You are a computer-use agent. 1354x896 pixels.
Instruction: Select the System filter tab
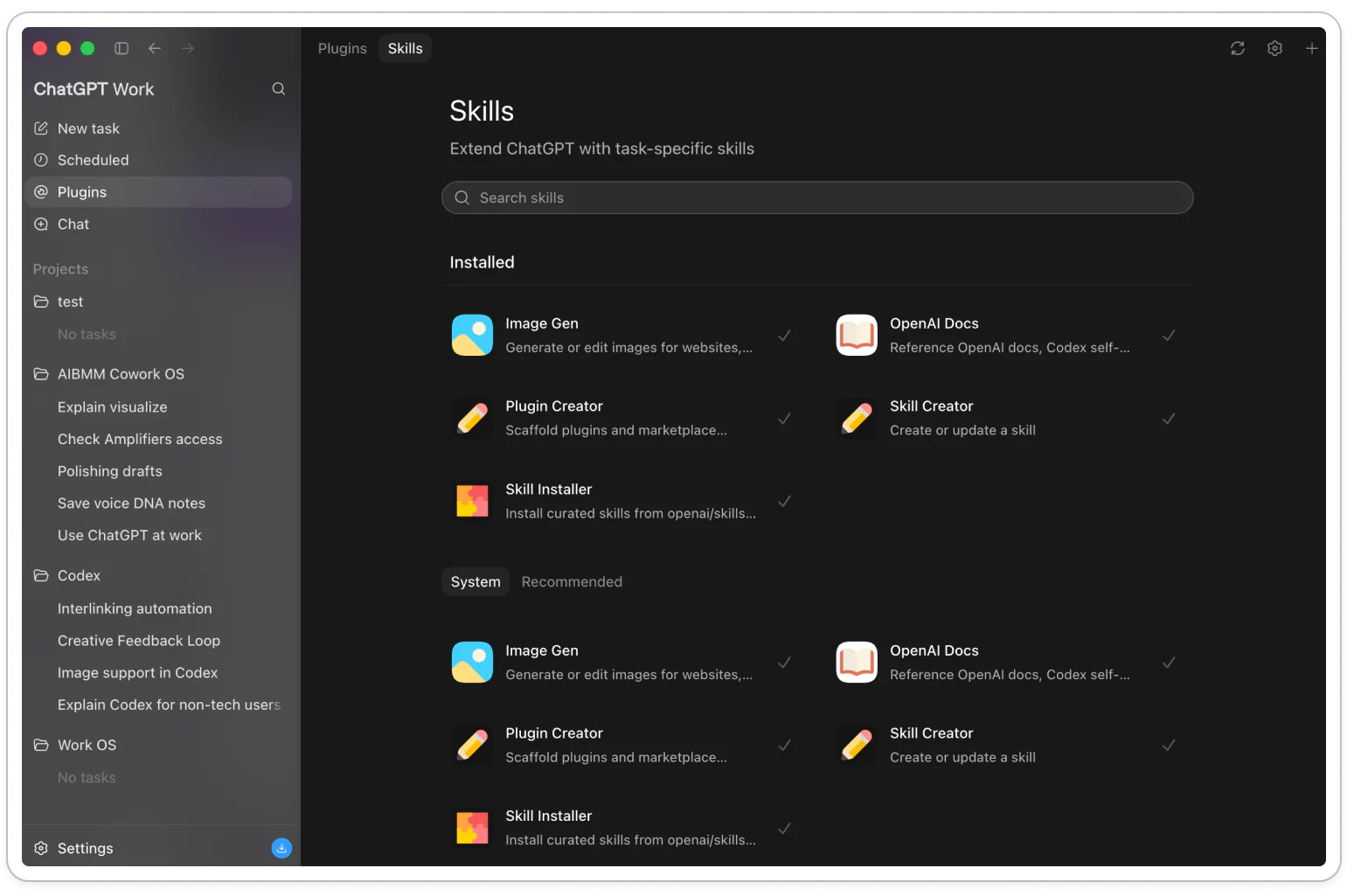[x=476, y=582]
